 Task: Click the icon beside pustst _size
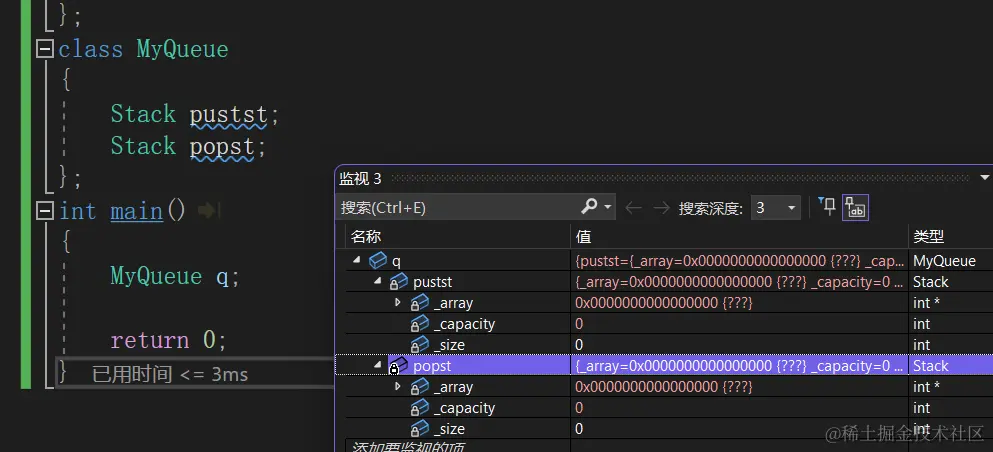click(419, 344)
